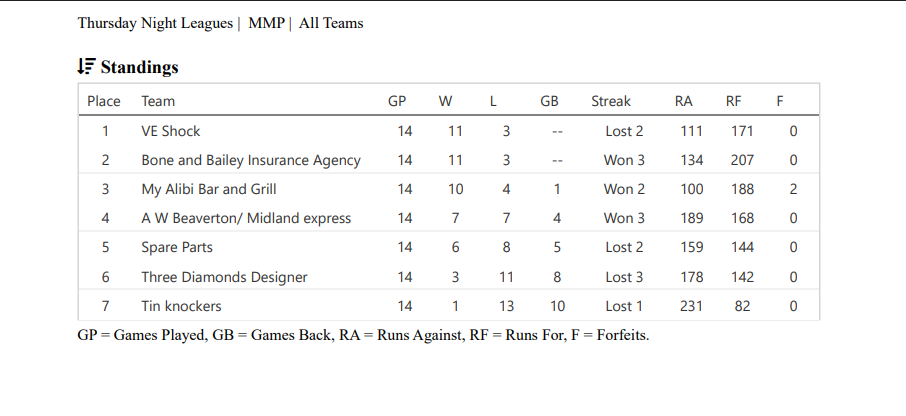Click the Place column header
The image size is (906, 416).
click(x=104, y=101)
